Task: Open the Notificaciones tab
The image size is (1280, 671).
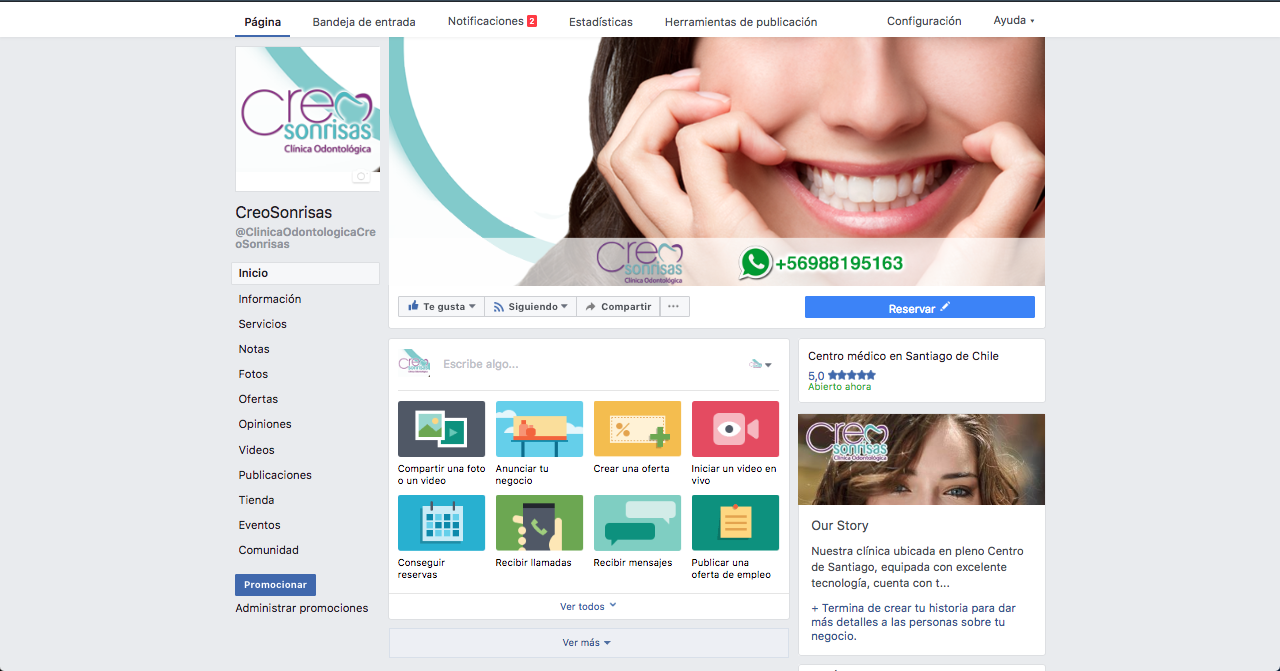Action: (x=491, y=21)
